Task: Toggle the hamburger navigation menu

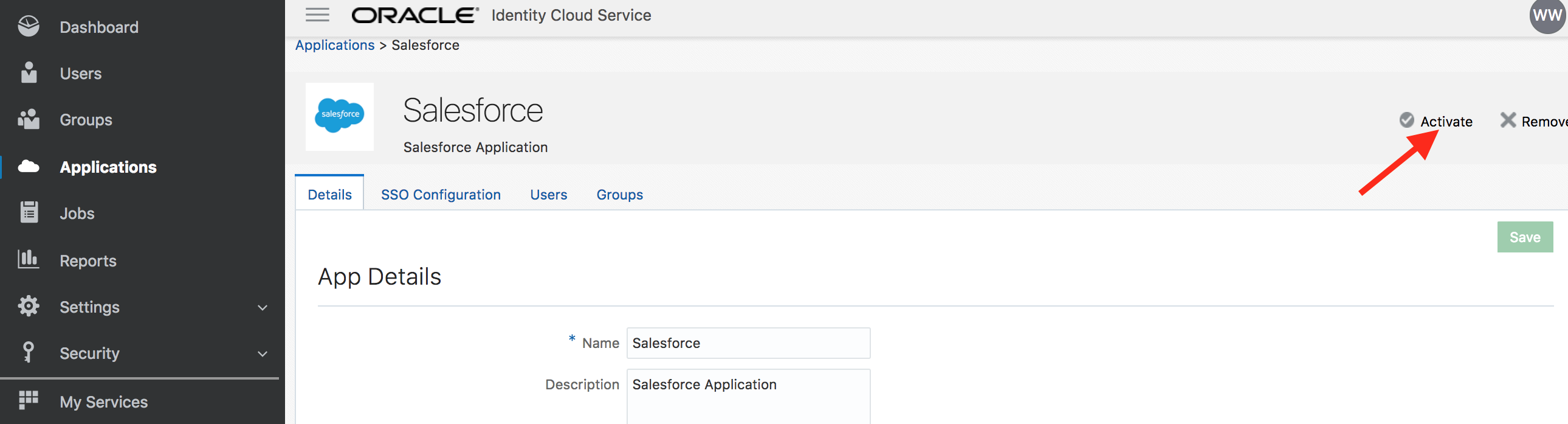Action: click(x=317, y=15)
